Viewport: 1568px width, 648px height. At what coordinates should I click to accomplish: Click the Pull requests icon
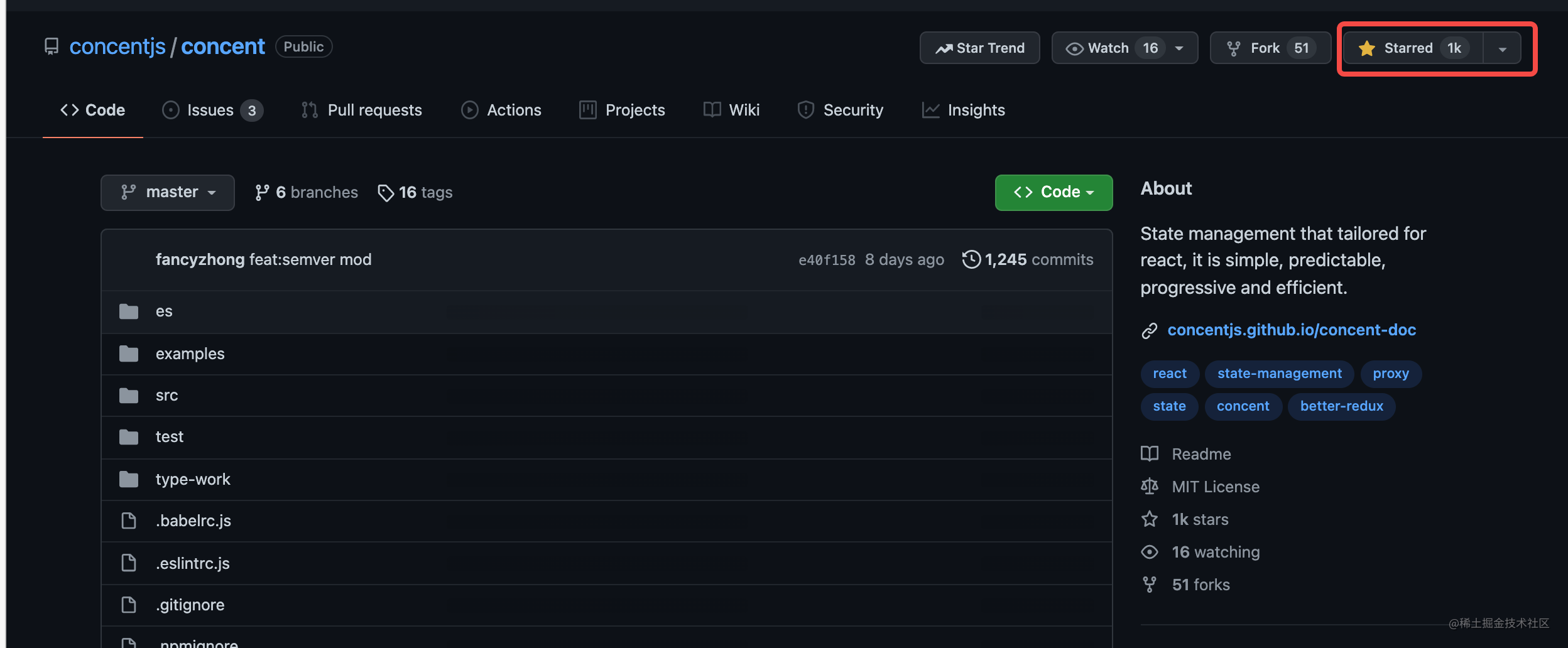[309, 110]
